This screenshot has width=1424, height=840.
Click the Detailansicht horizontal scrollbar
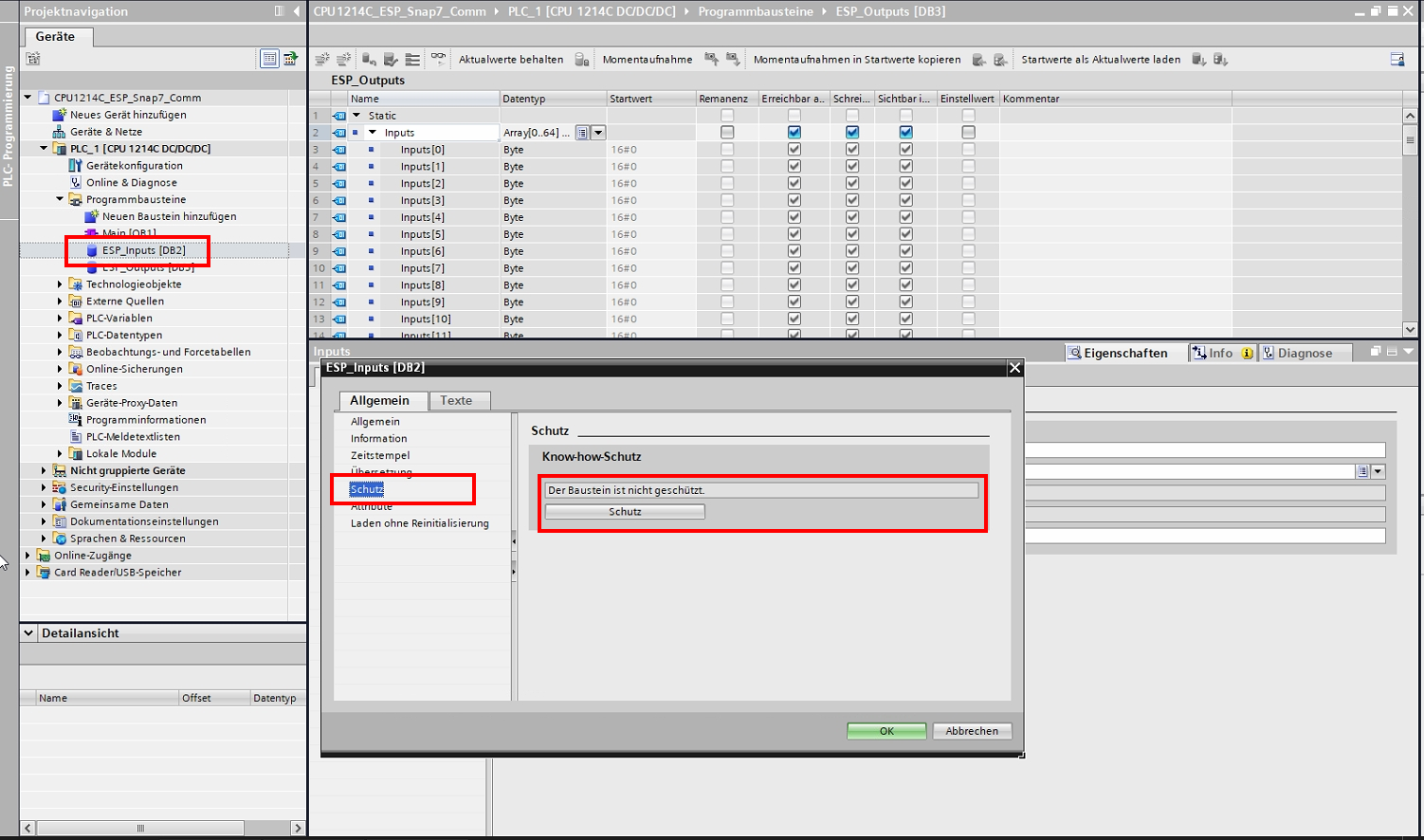[x=142, y=828]
